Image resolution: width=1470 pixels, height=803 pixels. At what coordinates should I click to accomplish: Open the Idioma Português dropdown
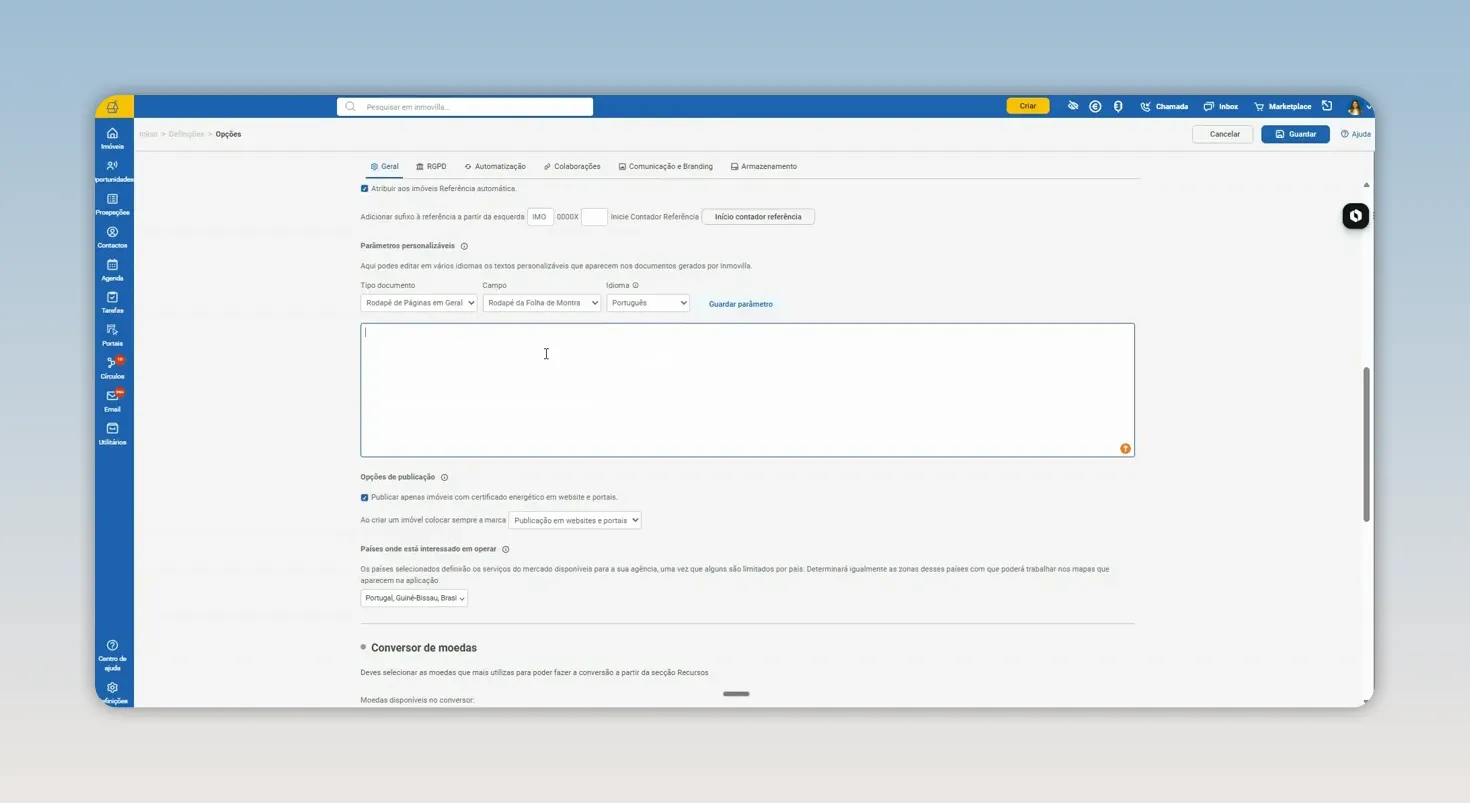648,303
